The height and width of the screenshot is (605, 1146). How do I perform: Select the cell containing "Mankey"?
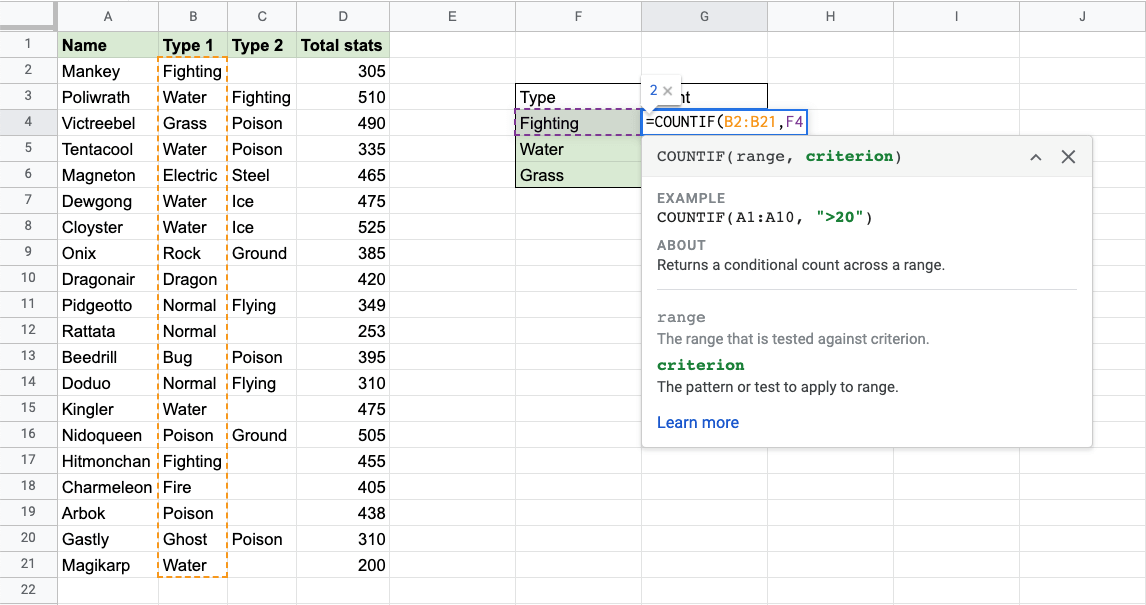coord(107,71)
